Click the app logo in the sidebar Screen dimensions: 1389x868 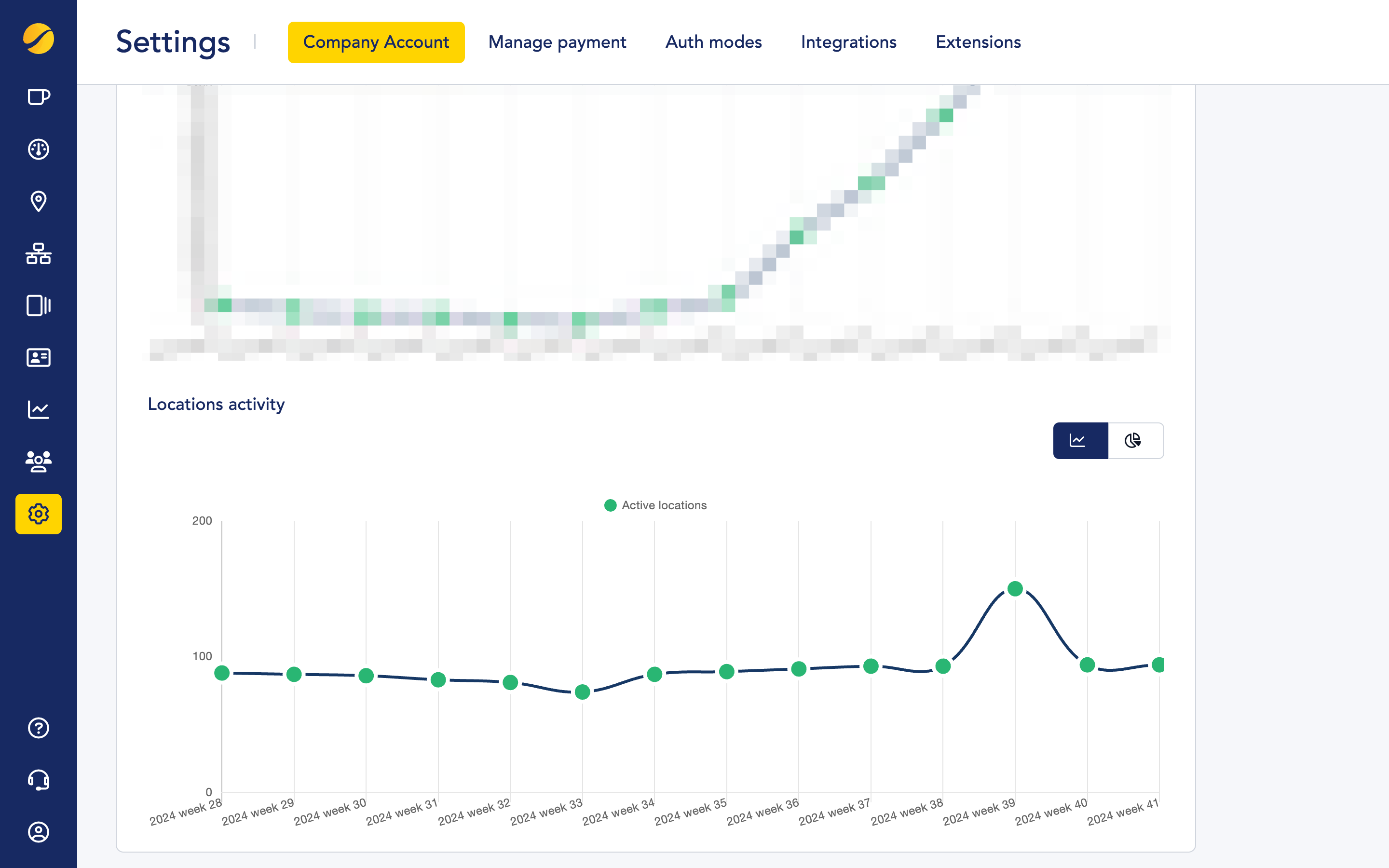(39, 39)
